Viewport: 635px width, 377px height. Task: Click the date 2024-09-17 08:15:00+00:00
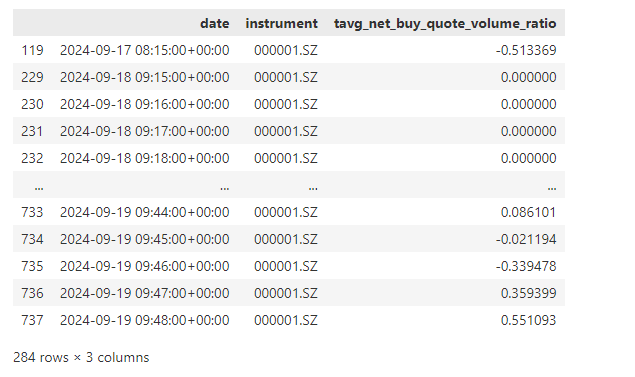pos(145,50)
